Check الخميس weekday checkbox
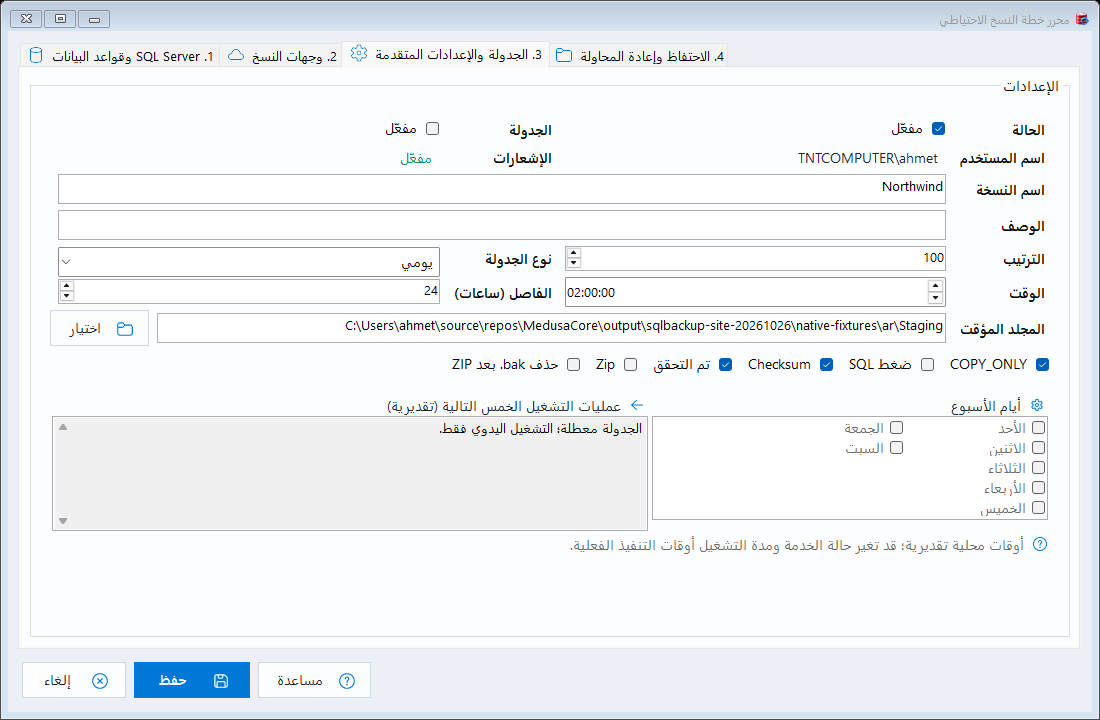1100x720 pixels. pos(1038,507)
